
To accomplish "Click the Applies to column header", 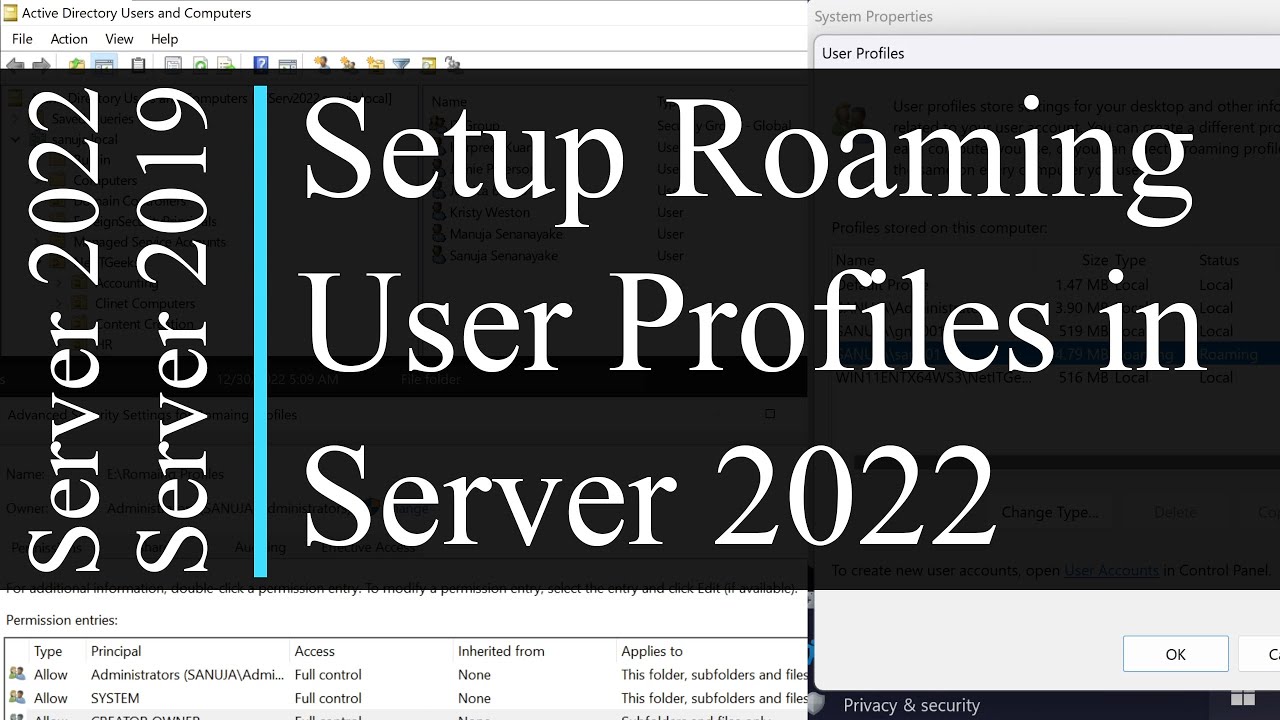I will (x=652, y=651).
